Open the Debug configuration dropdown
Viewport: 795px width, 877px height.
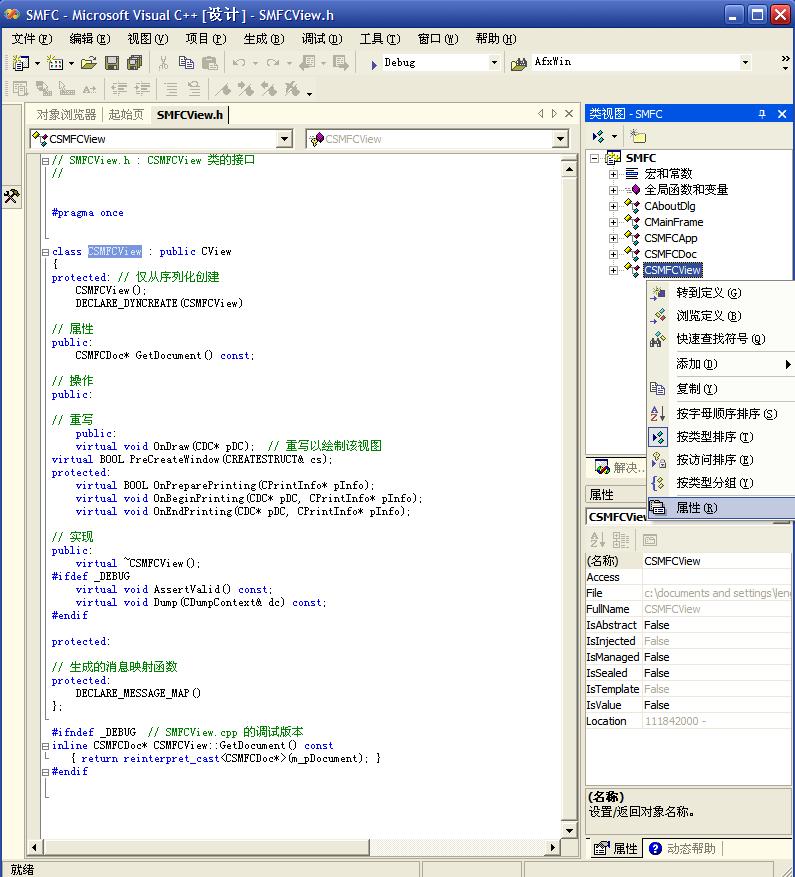pos(494,63)
